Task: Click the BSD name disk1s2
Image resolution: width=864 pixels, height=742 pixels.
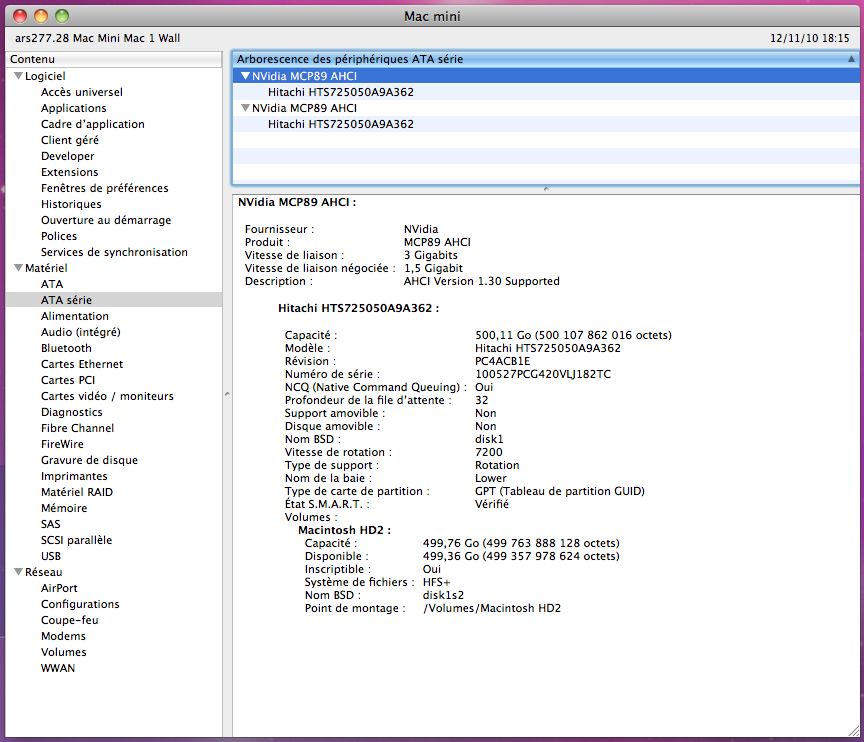Action: (443, 595)
